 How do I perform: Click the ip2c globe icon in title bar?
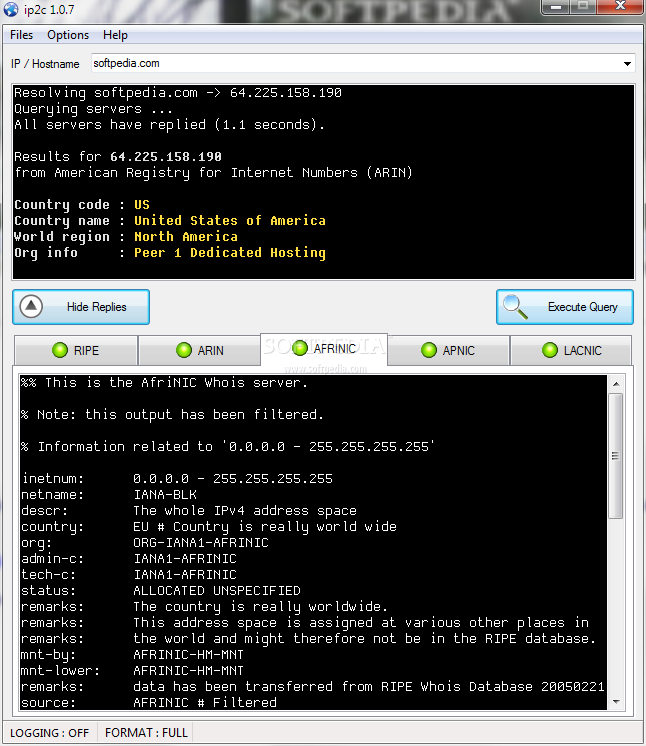10,9
